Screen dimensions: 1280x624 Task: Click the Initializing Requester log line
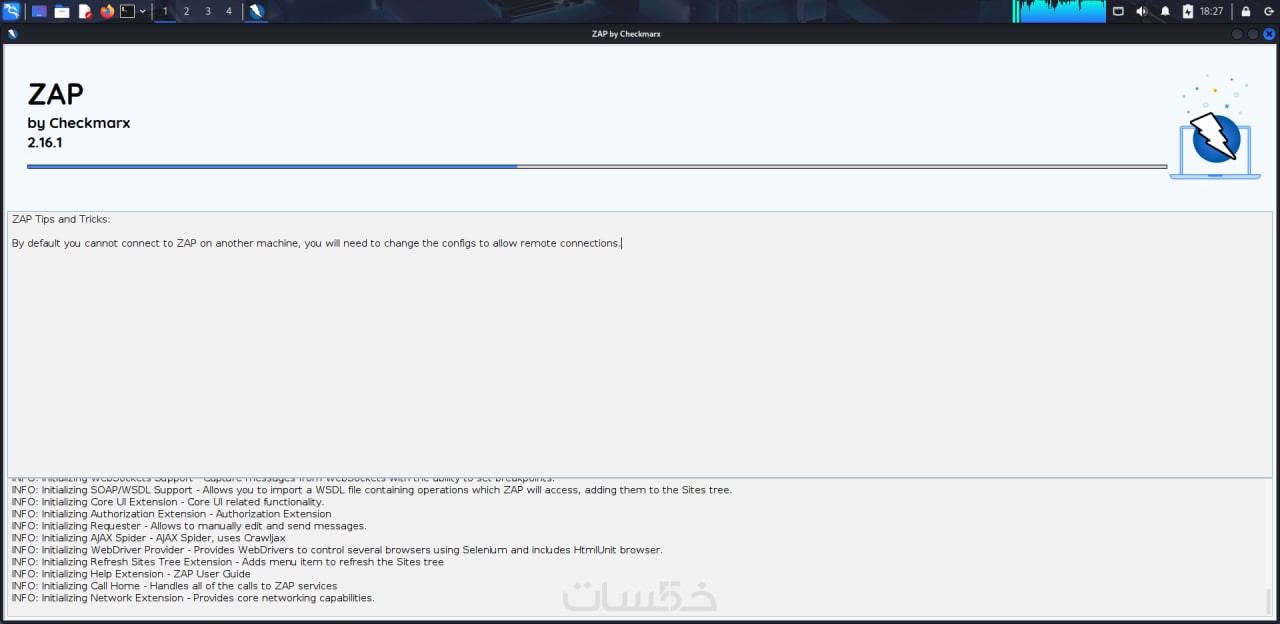click(189, 526)
